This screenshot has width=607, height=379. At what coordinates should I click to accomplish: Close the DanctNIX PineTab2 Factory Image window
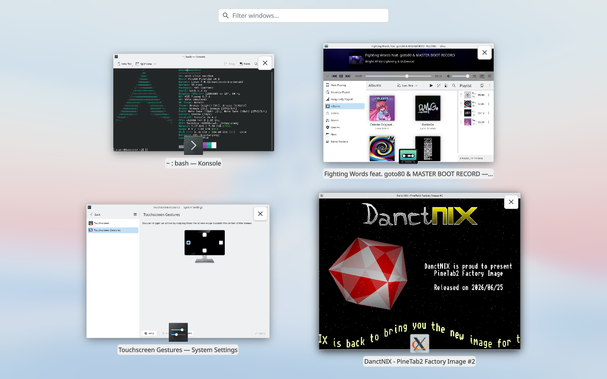[x=511, y=202]
